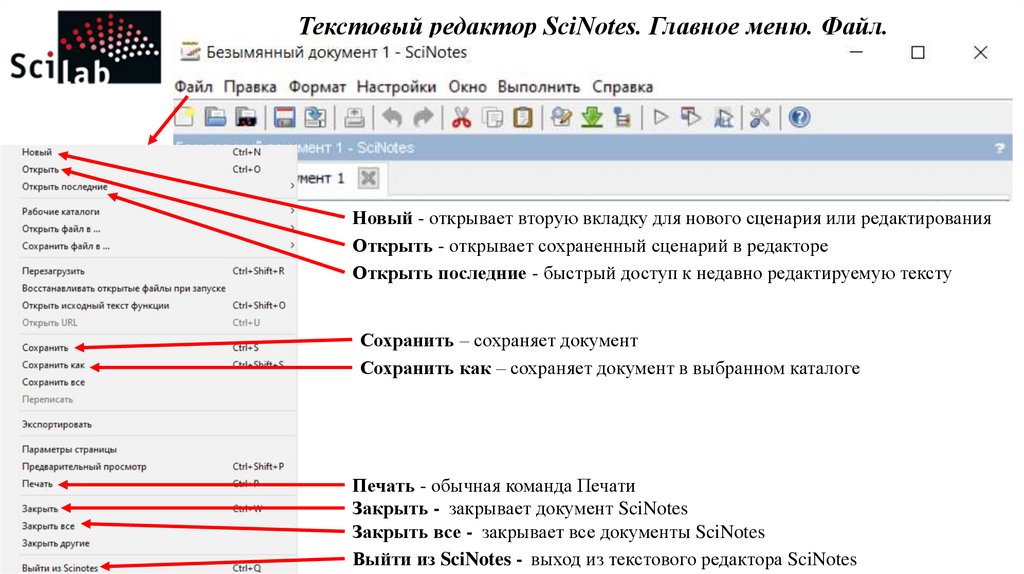Expand the Открыть последние submenu arrow
The image size is (1024, 574).
click(x=292, y=186)
